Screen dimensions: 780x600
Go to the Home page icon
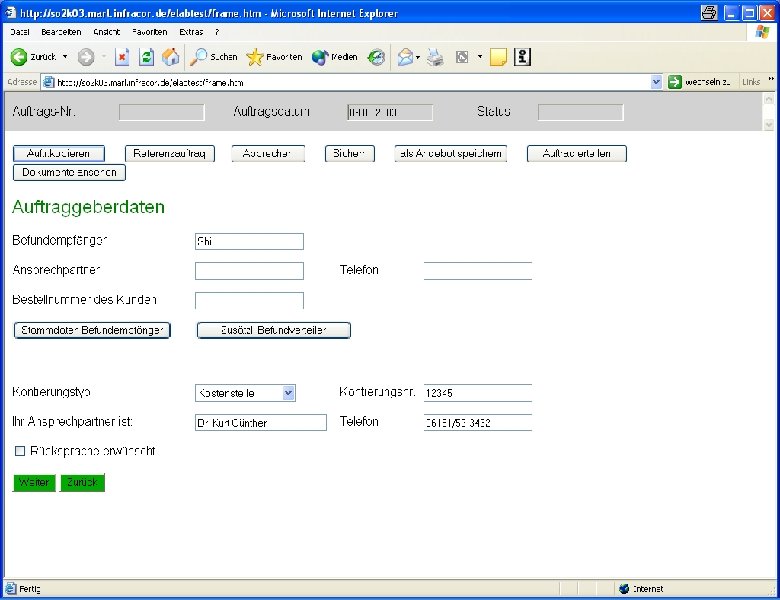pyautogui.click(x=171, y=57)
